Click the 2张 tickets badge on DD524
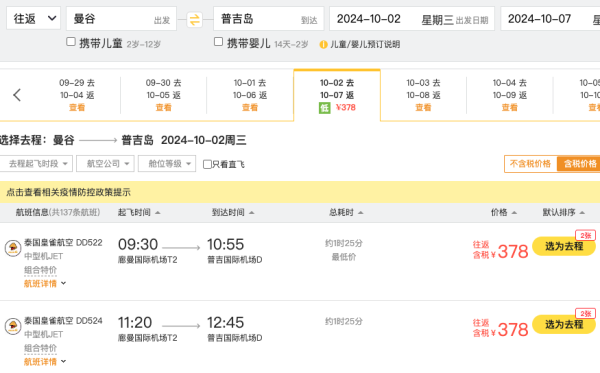This screenshot has width=600, height=373. pos(585,314)
